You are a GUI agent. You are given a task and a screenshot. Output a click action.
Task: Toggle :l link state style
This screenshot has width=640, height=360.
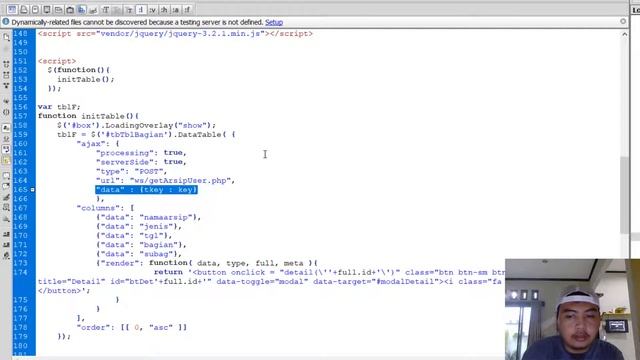click(x=141, y=9)
